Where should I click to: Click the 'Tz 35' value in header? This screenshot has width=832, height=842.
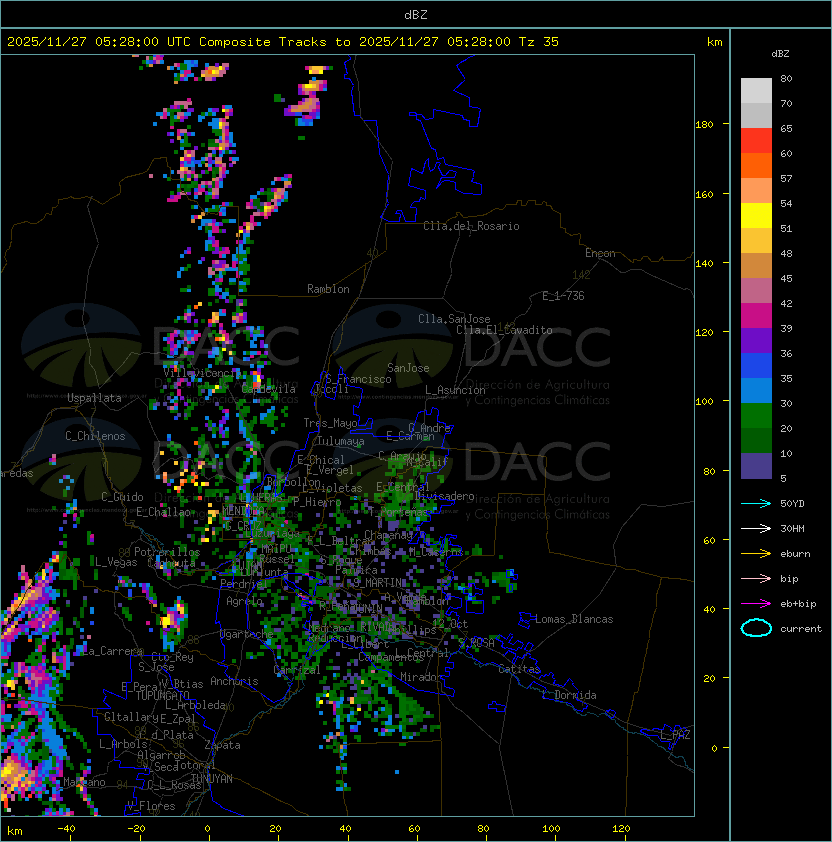(539, 41)
